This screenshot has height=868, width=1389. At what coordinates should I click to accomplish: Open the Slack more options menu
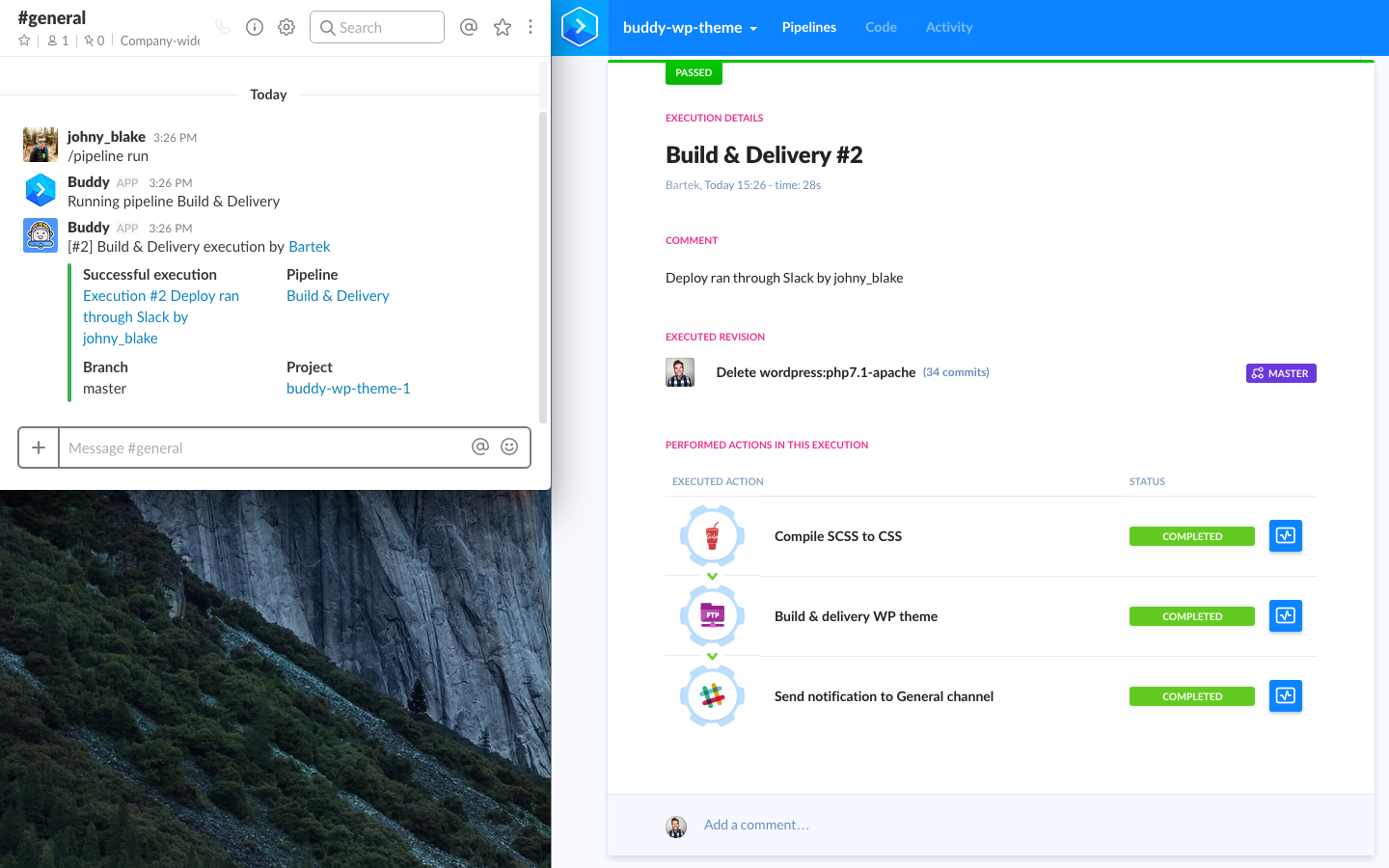tap(531, 27)
